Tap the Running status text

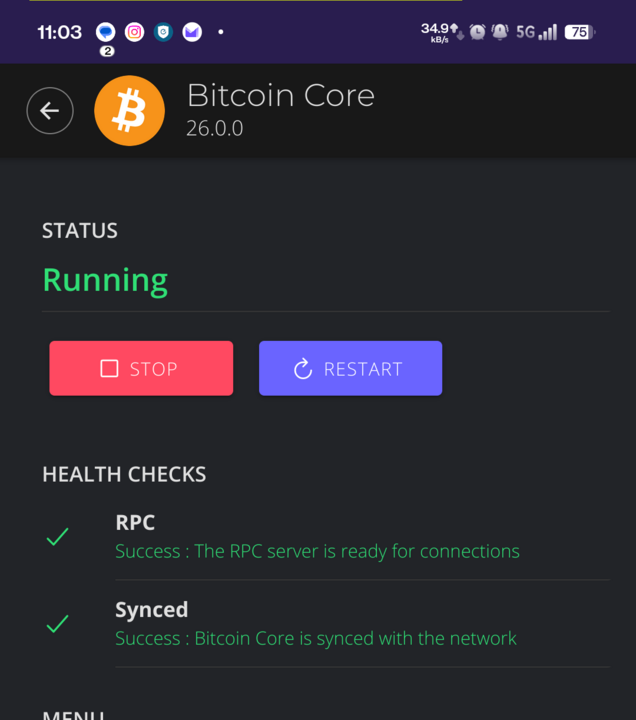click(x=105, y=281)
